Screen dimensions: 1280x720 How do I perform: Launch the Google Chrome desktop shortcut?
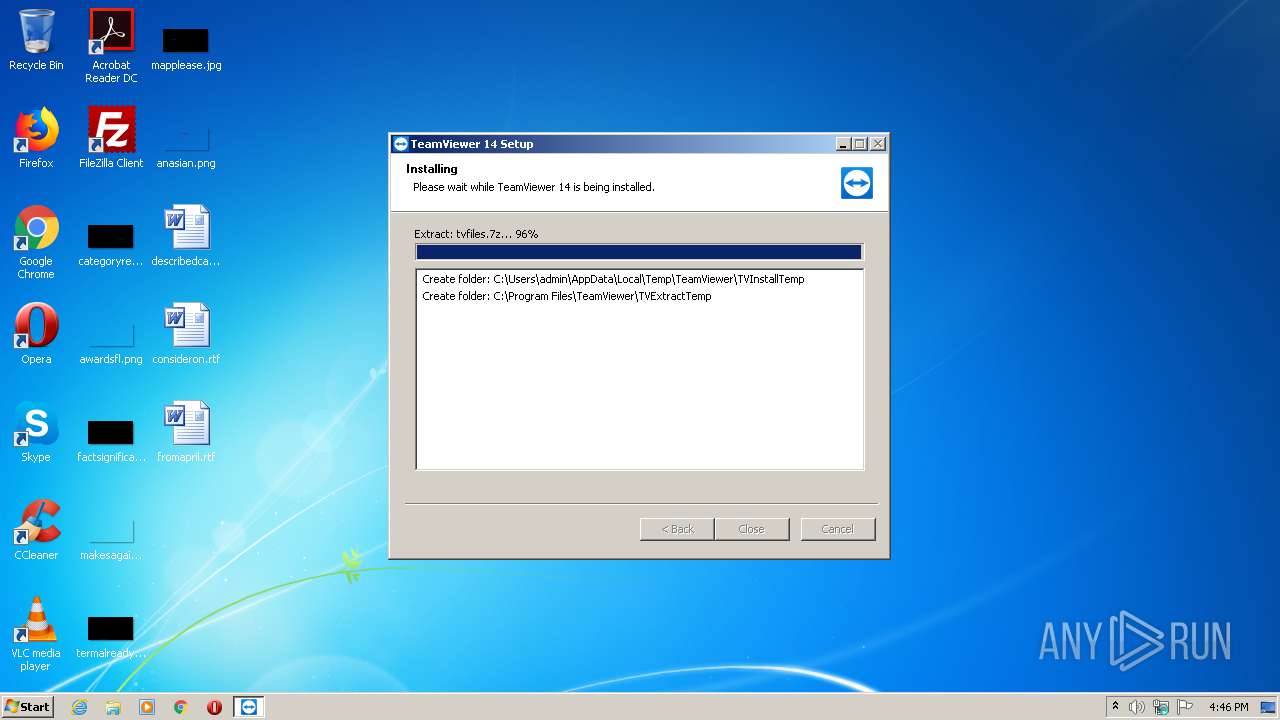click(x=36, y=242)
